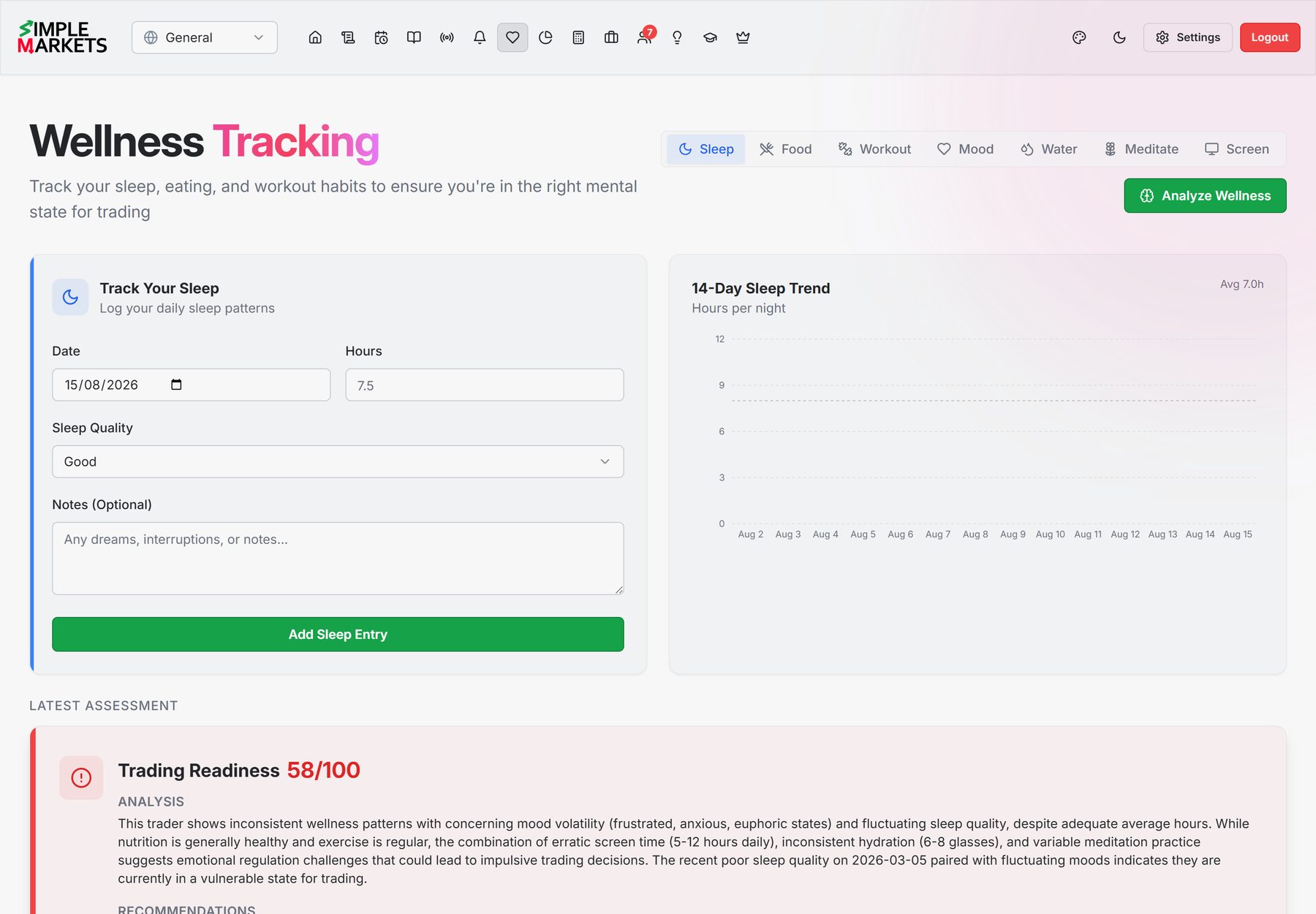Toggle dark mode with the moon icon

[1119, 37]
